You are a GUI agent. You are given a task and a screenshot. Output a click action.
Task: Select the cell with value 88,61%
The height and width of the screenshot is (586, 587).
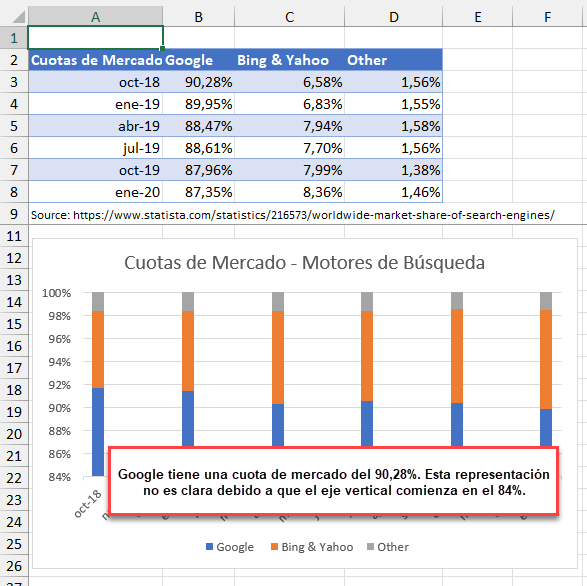tap(198, 148)
